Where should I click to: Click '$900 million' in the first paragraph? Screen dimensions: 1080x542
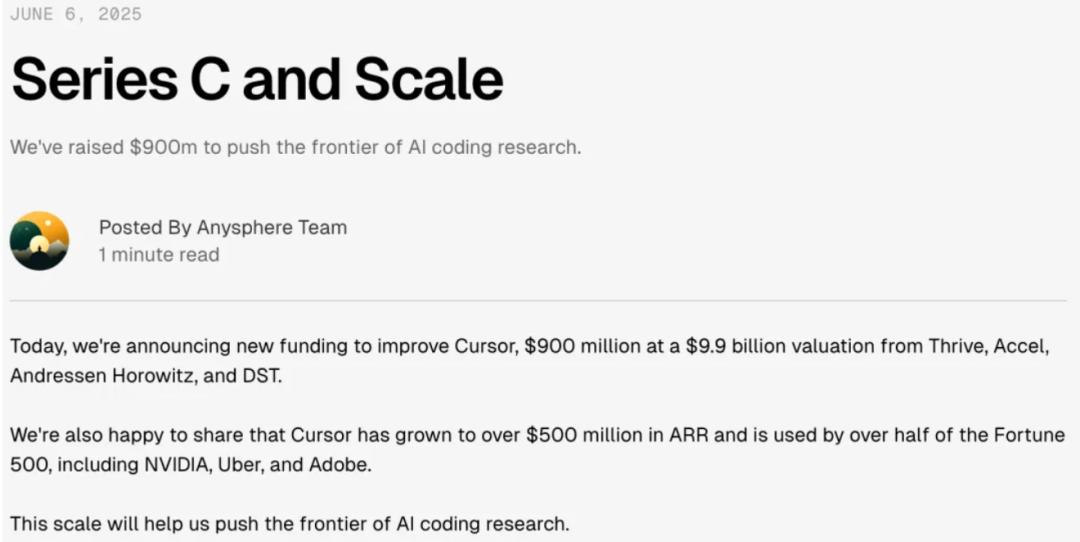coord(582,346)
